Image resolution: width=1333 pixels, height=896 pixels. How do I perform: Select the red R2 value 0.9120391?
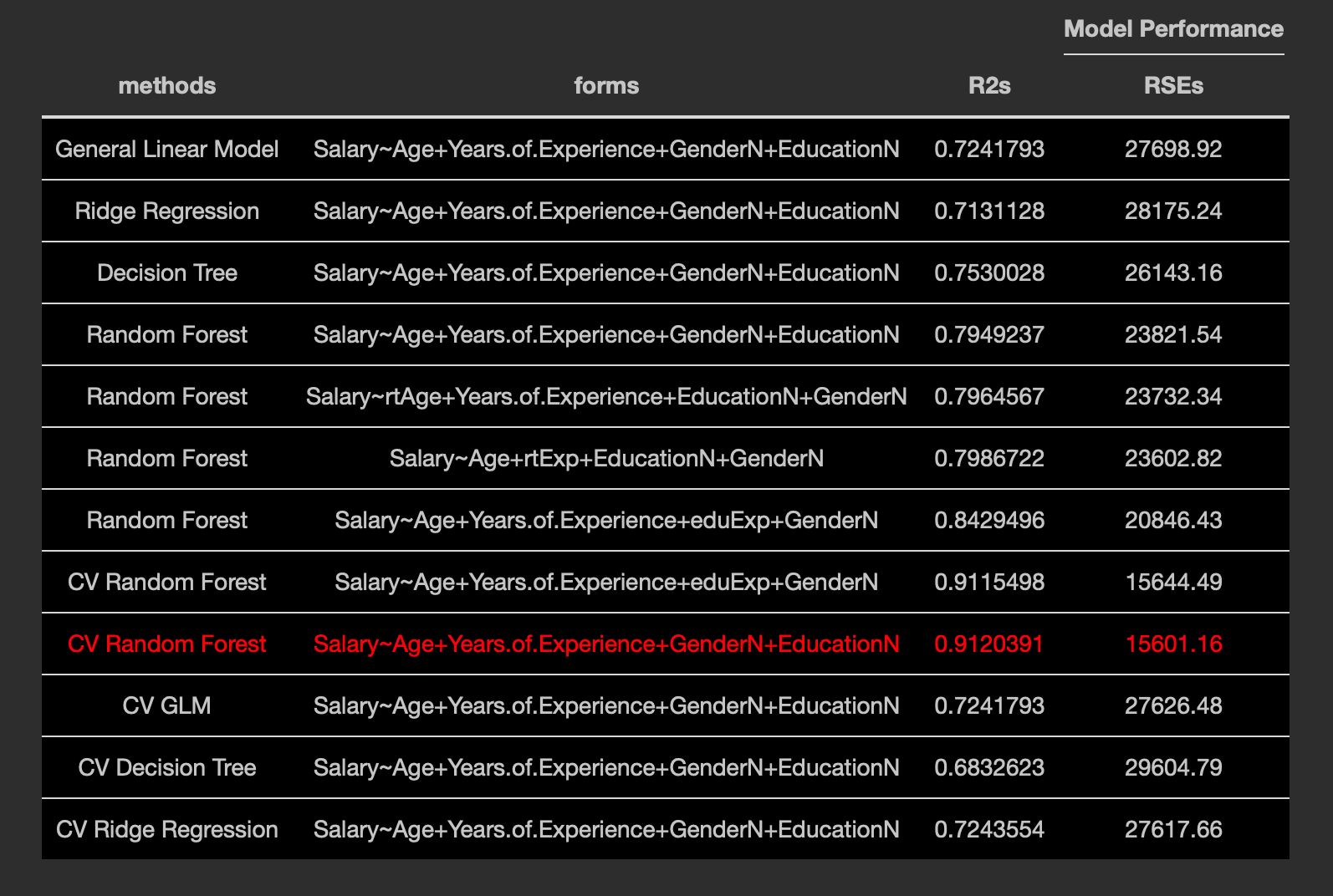[989, 644]
